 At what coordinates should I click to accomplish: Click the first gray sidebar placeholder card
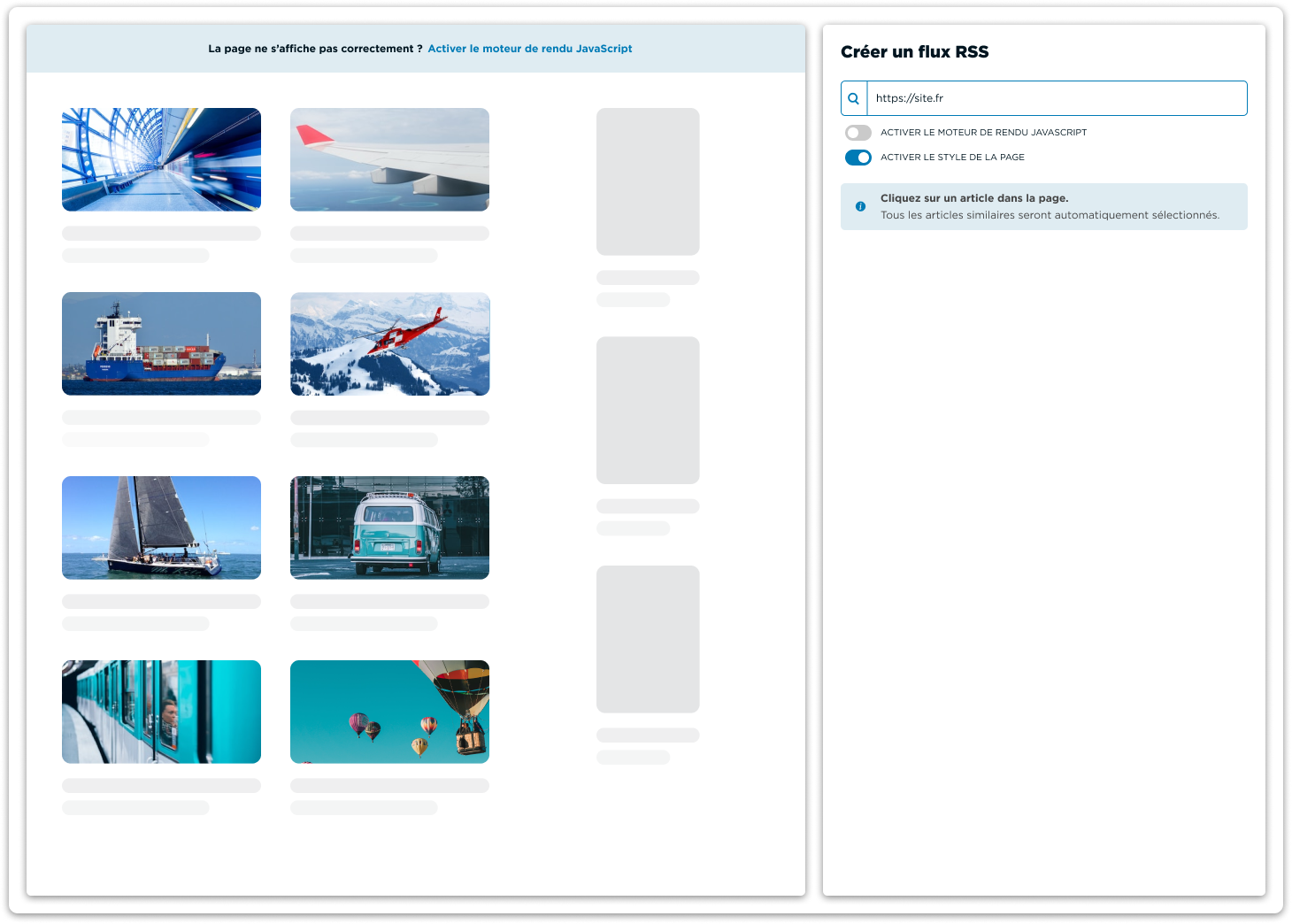[648, 181]
